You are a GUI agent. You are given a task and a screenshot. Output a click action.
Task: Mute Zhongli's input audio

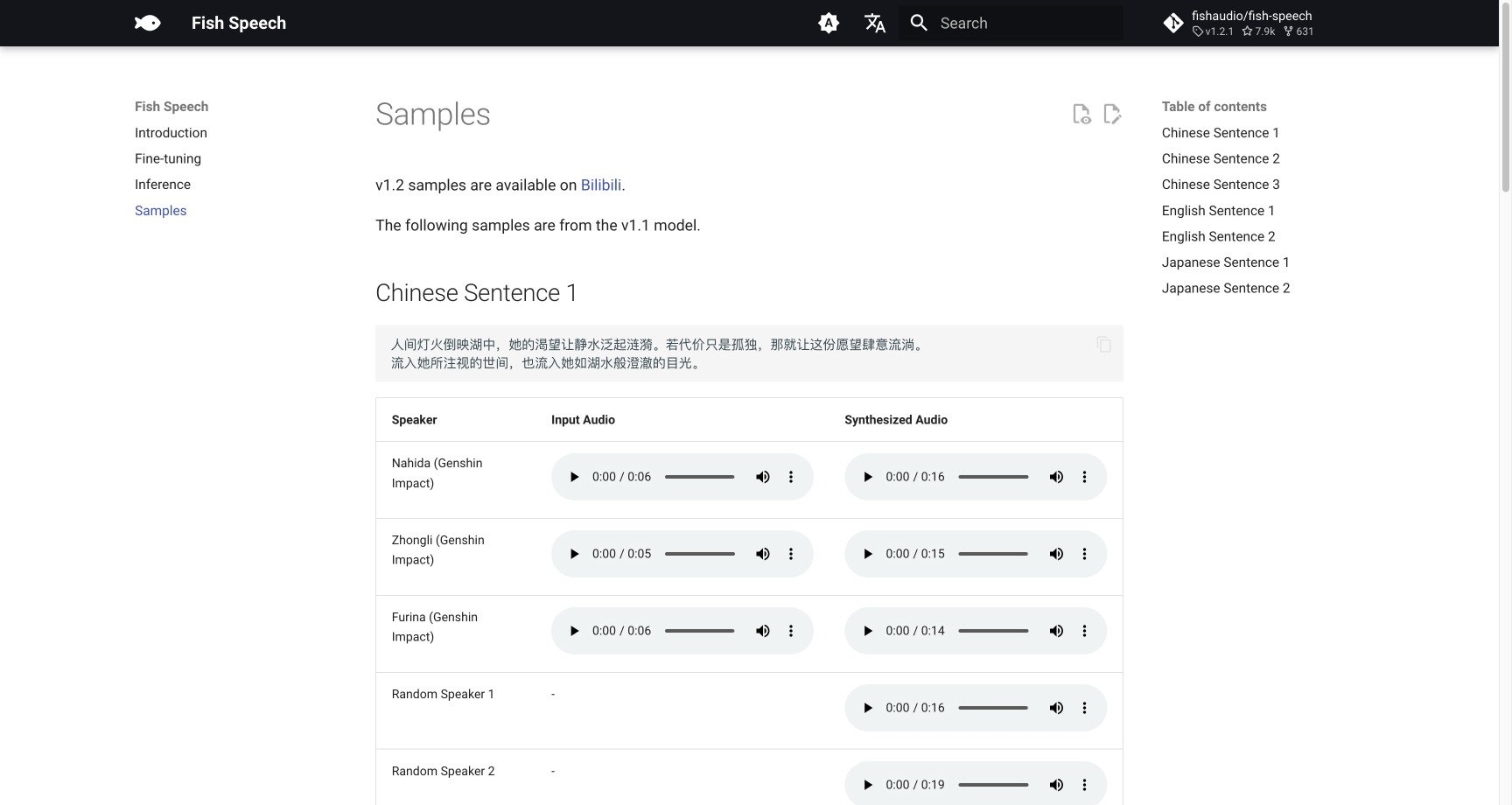click(762, 553)
